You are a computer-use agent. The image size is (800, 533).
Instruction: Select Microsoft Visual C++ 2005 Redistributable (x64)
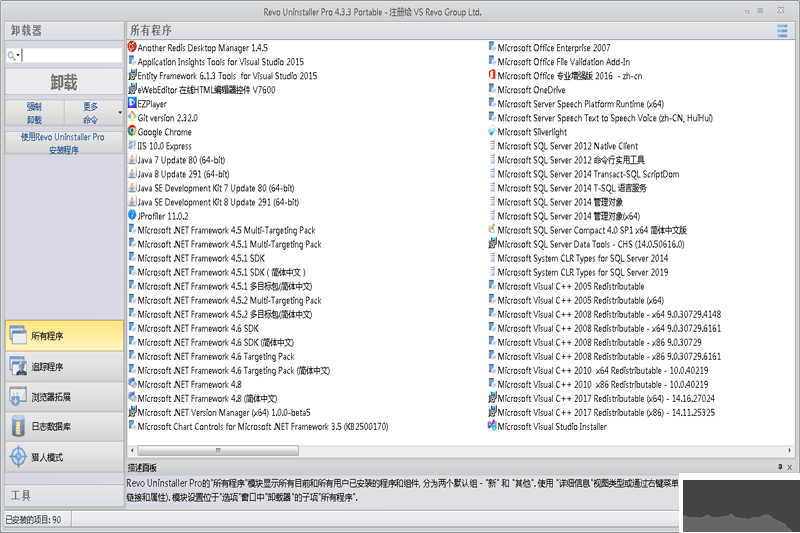576,299
